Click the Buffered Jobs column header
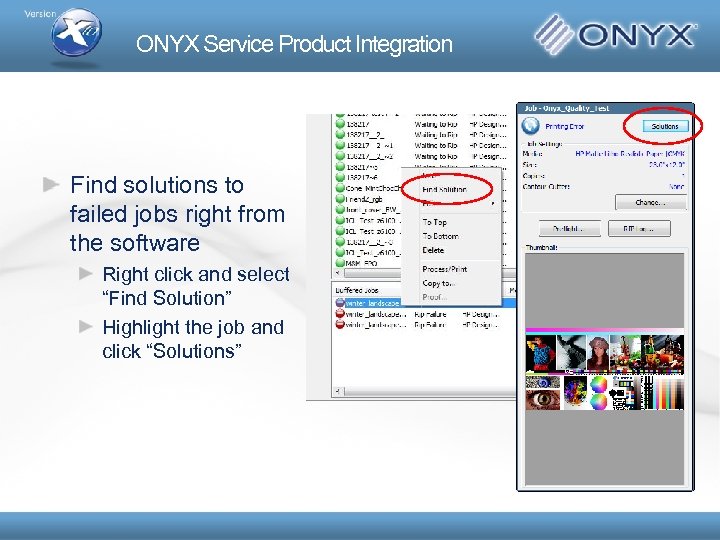This screenshot has height=540, width=720. pyautogui.click(x=357, y=290)
